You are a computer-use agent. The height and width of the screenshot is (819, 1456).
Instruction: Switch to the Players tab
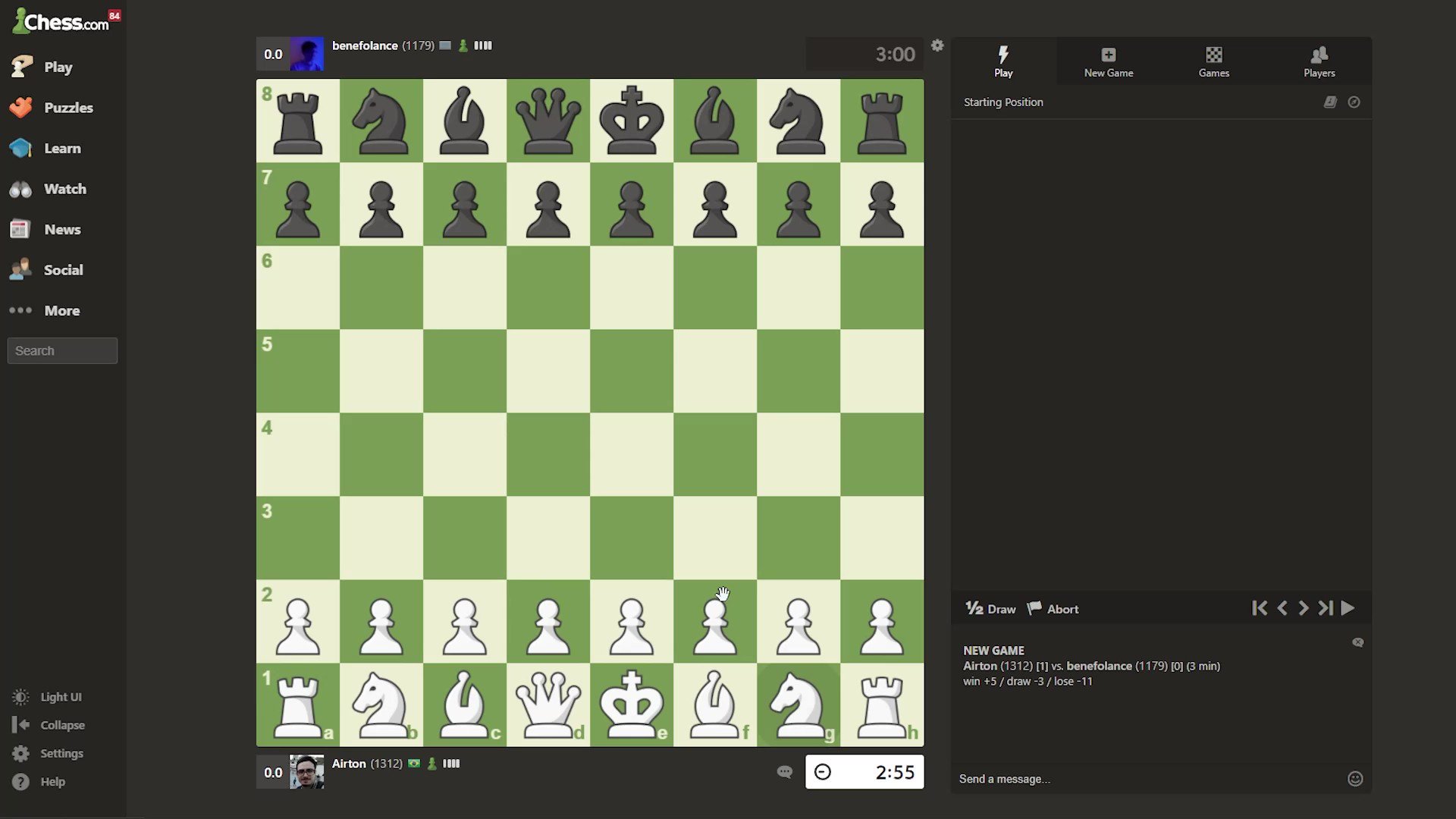coord(1319,61)
